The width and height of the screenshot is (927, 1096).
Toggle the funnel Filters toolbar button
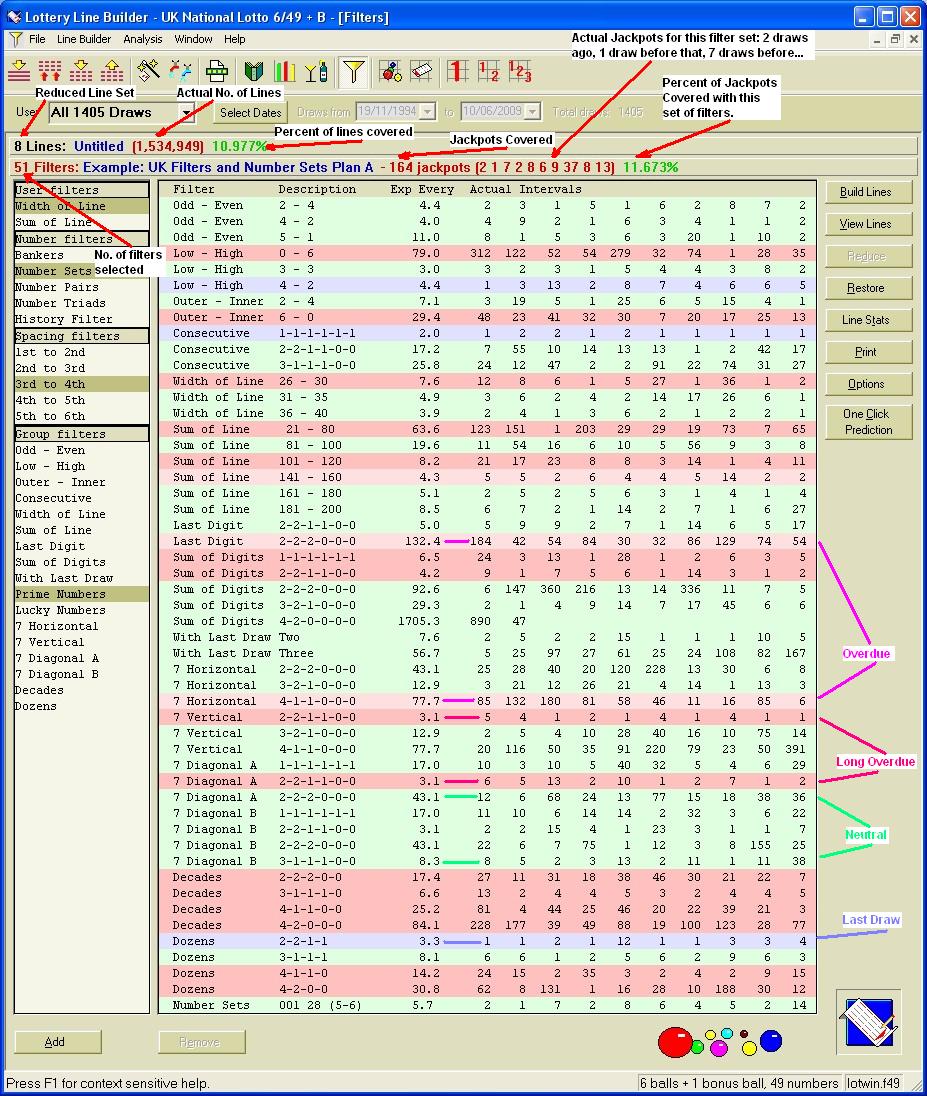coord(353,71)
